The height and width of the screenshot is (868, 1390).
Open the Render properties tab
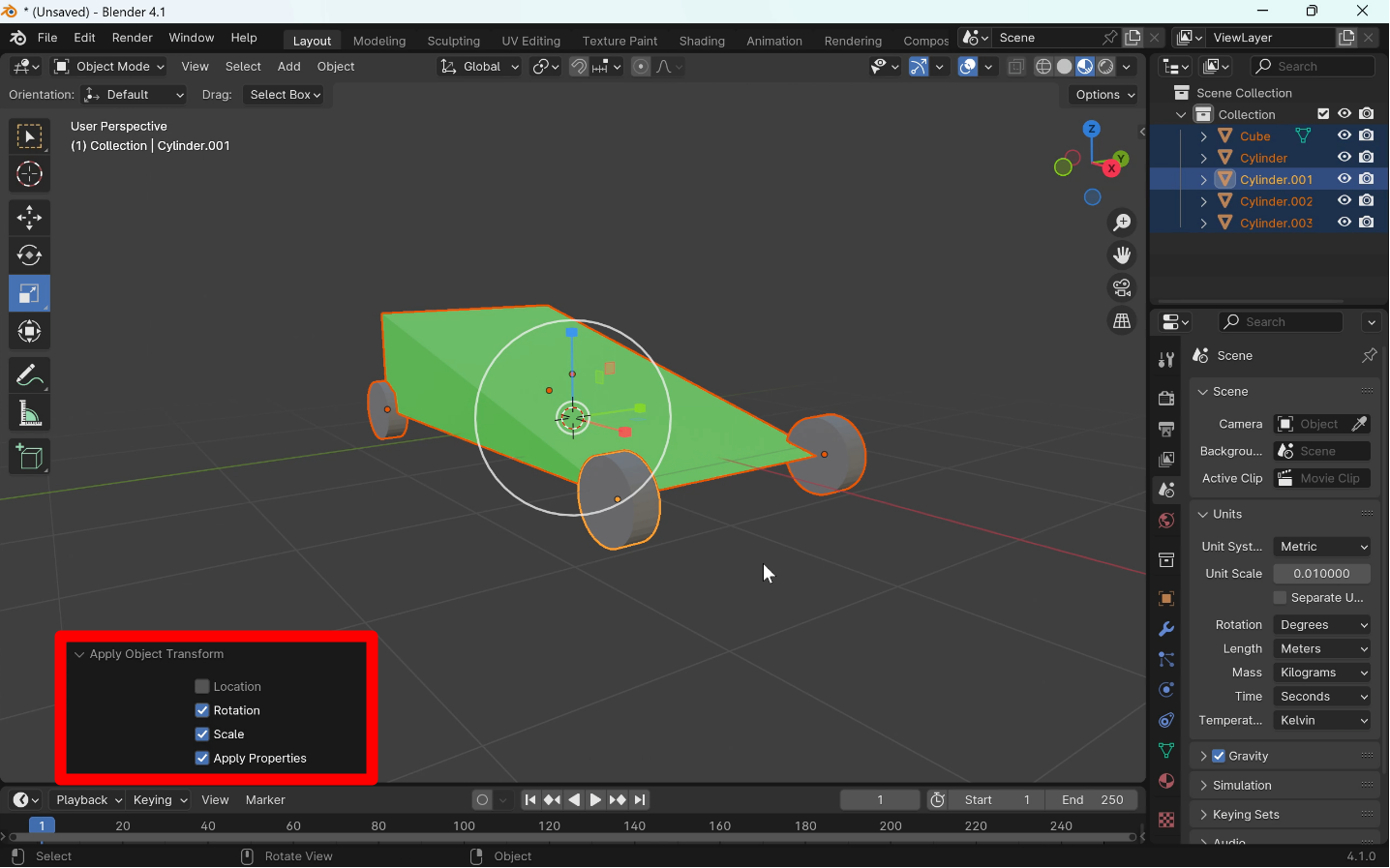click(x=1166, y=399)
